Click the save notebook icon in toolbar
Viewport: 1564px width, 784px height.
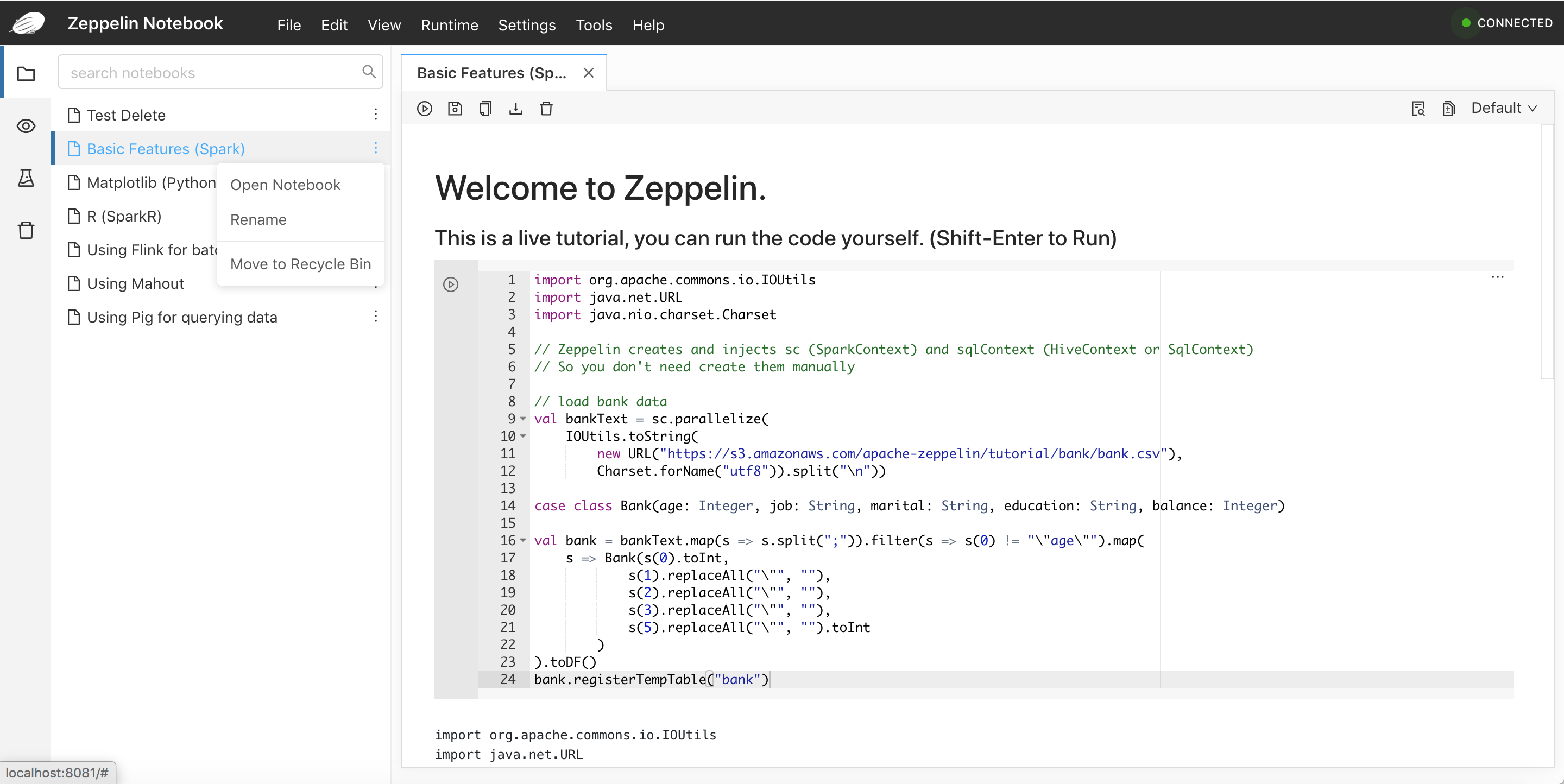tap(455, 109)
